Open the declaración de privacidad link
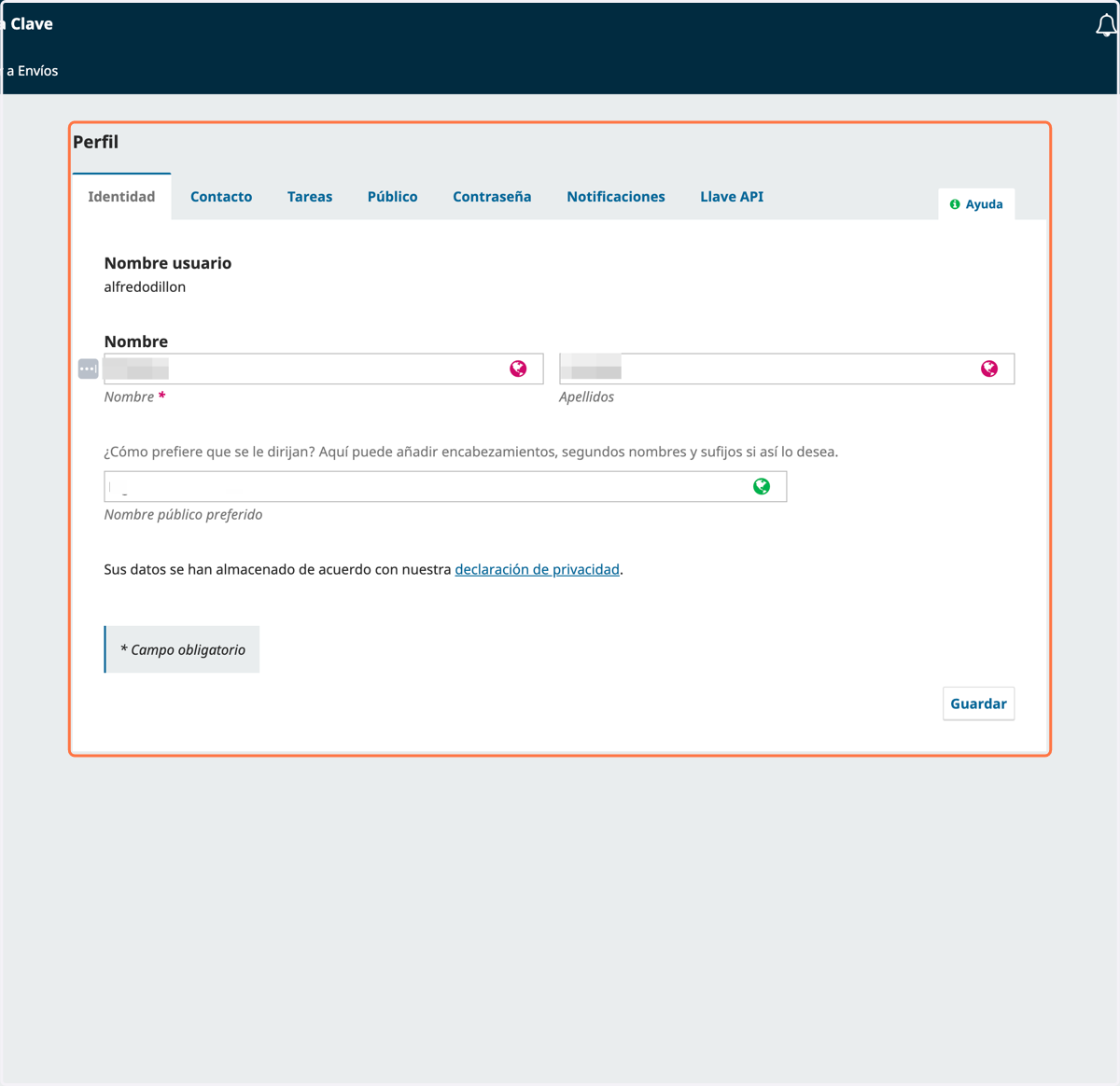 coord(537,569)
